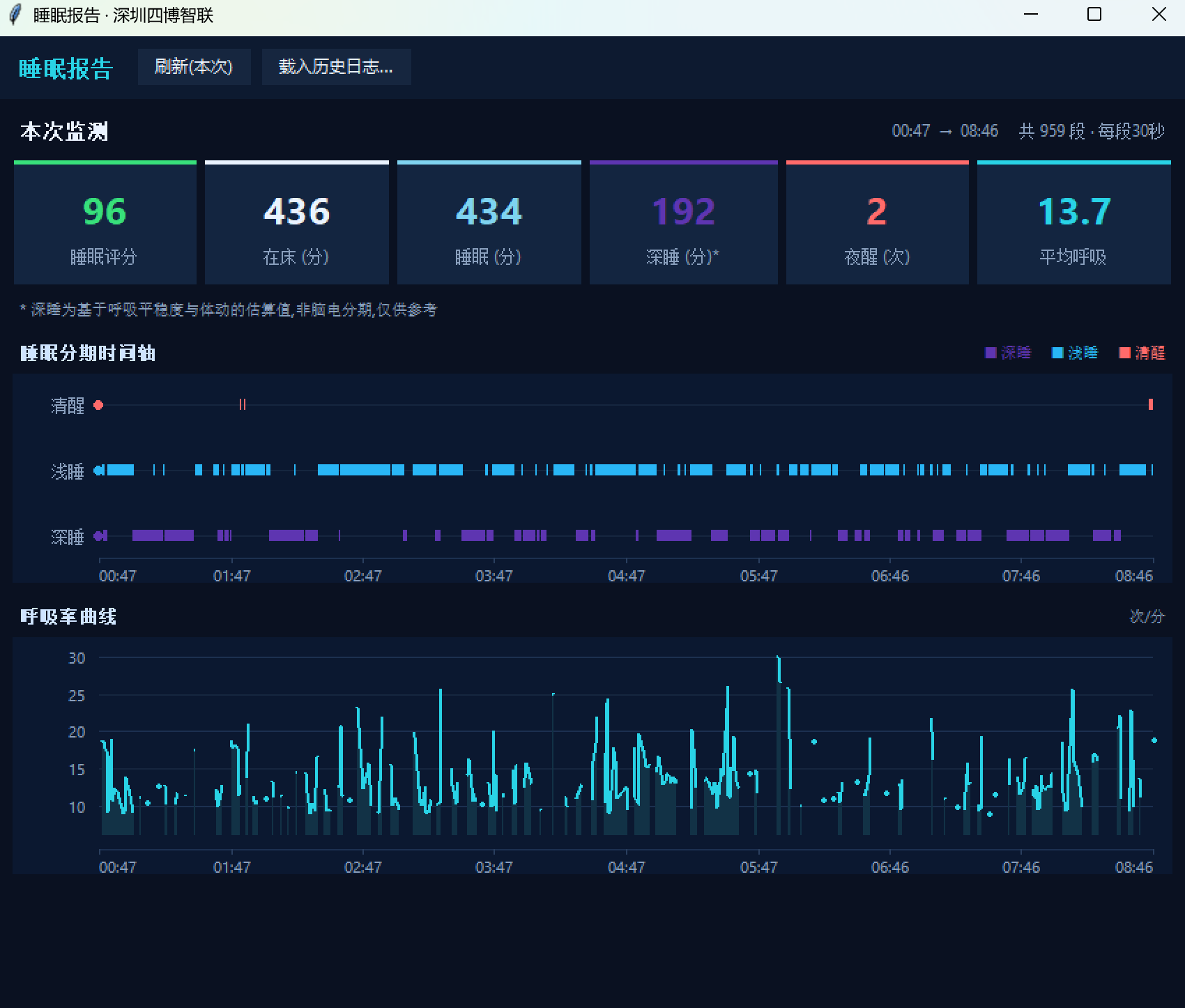Select the 在床 (分) 436 card
This screenshot has height=1008, width=1185.
click(x=297, y=223)
